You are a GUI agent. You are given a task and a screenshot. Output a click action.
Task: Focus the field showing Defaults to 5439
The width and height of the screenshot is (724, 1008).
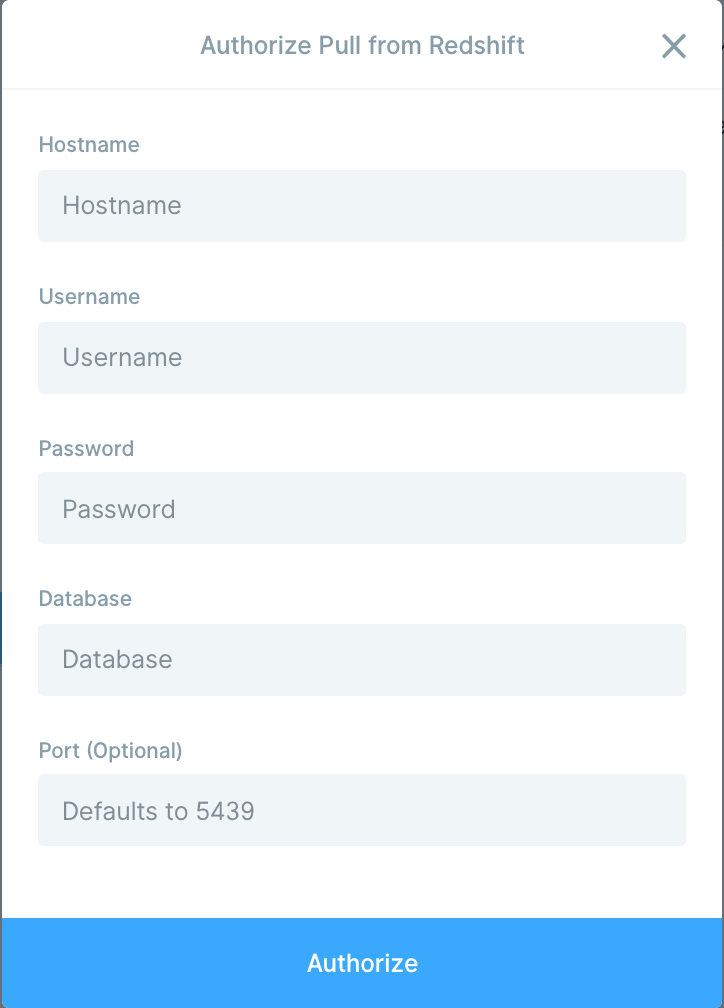[362, 810]
